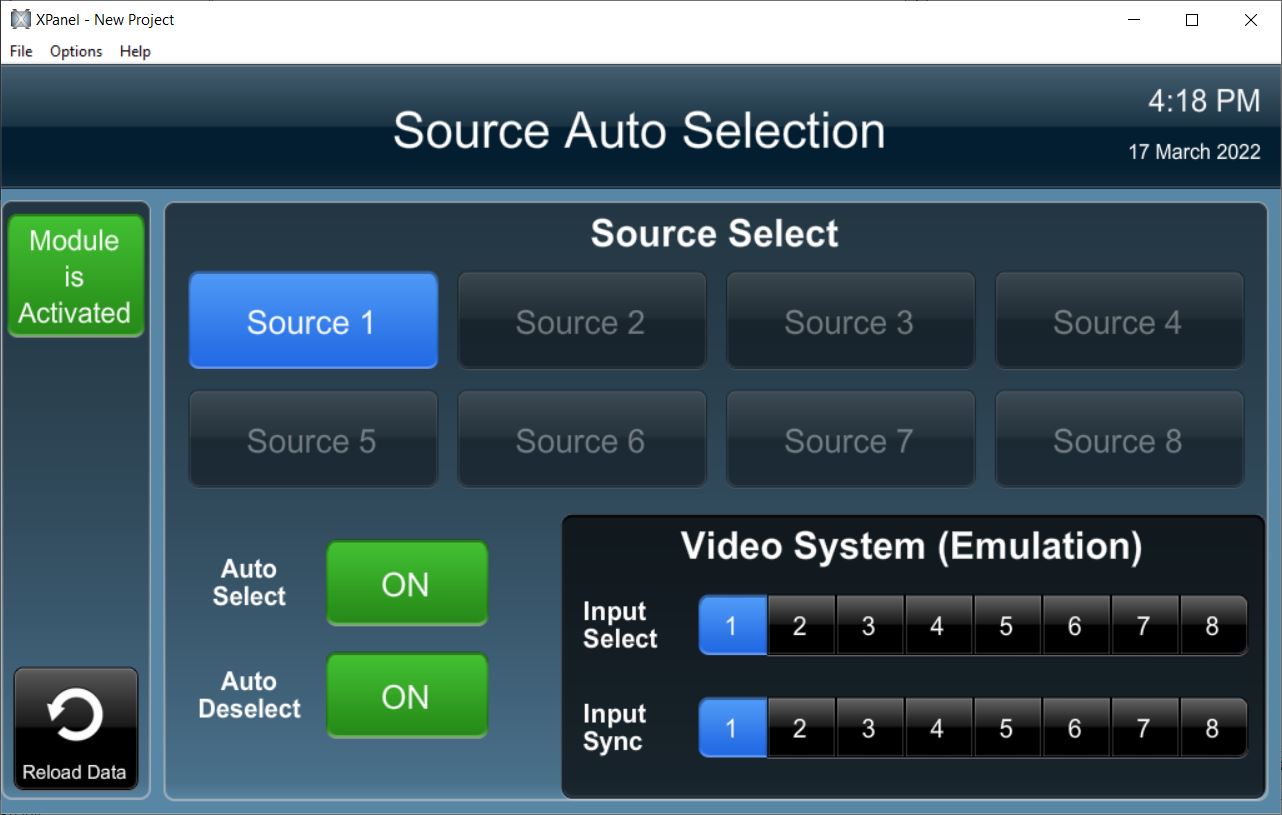Viewport: 1282px width, 815px height.
Task: Select Source 8
Action: [x=1119, y=439]
